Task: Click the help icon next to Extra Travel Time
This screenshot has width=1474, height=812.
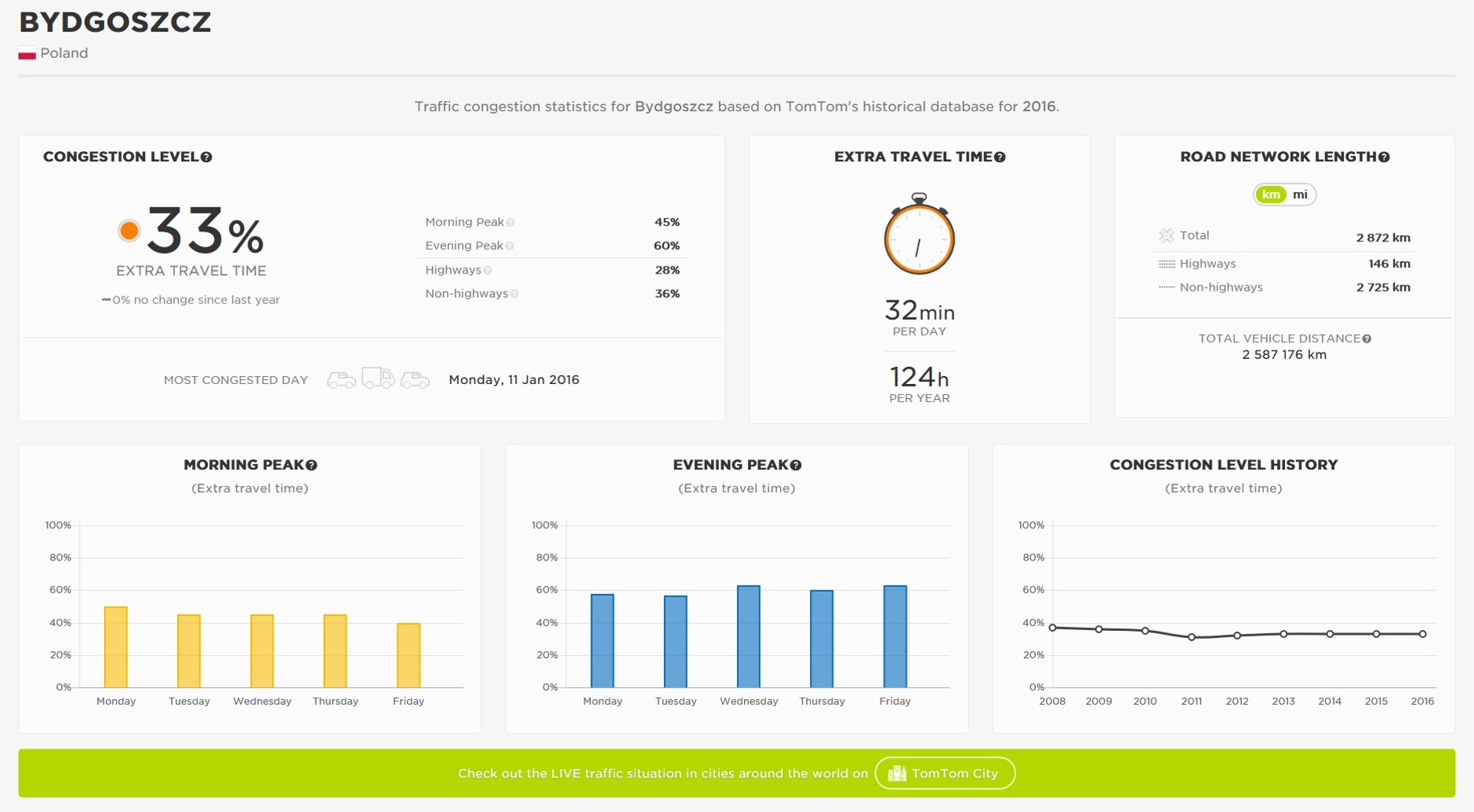Action: tap(1000, 158)
